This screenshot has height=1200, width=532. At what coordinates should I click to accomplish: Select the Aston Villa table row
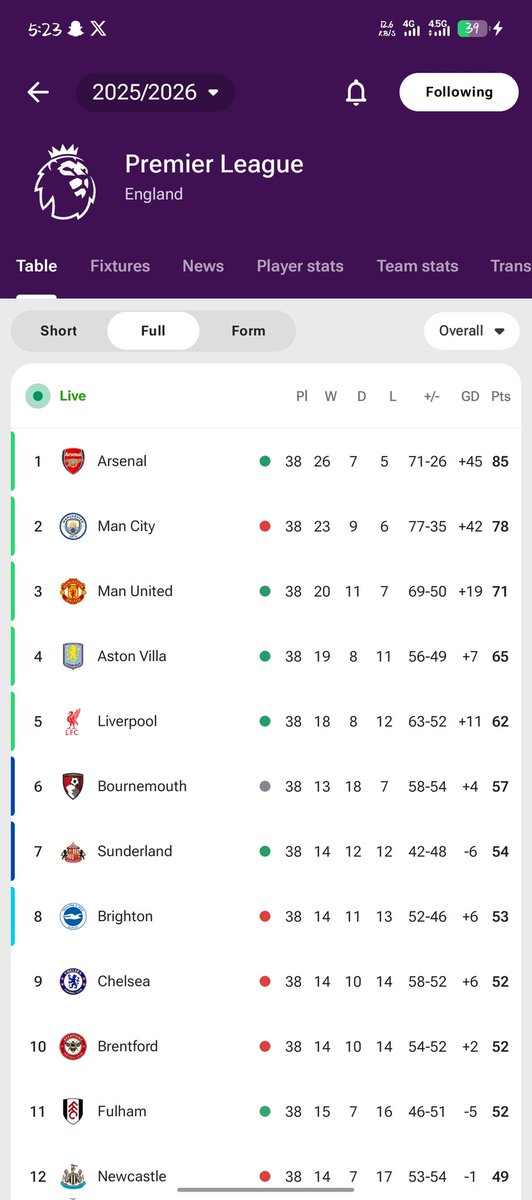(266, 656)
